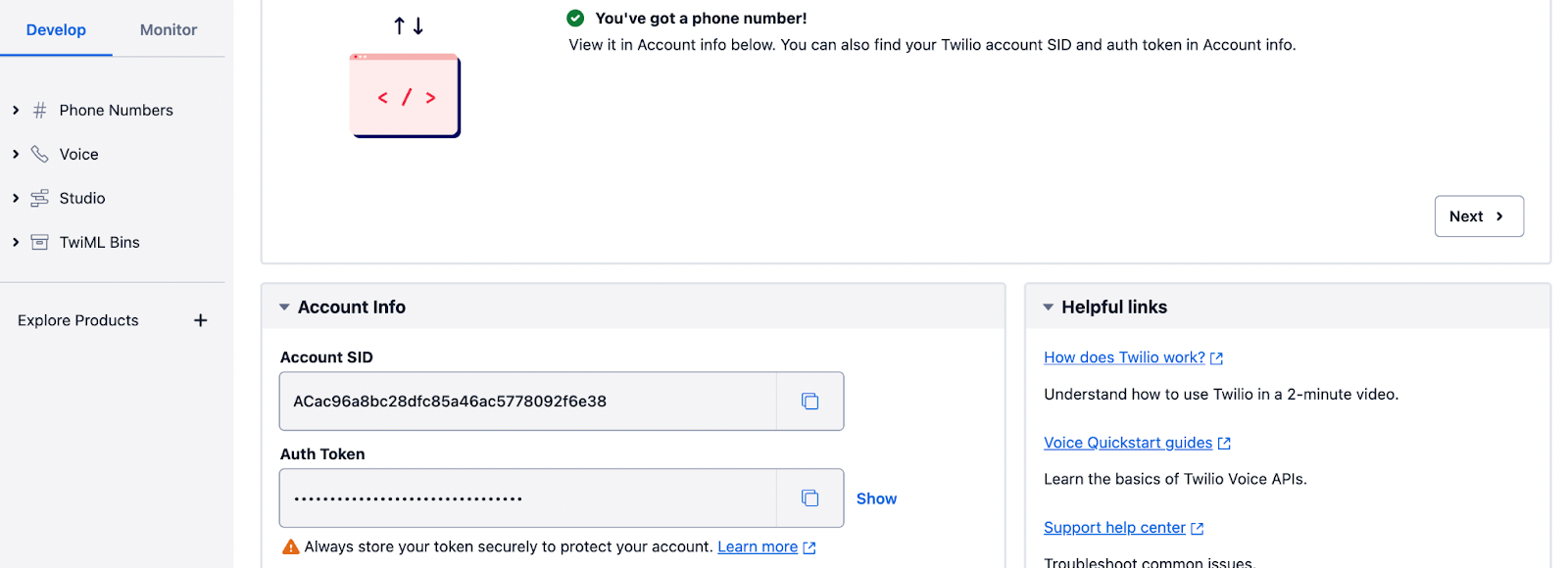Click the code window illustration
Screen dimensions: 1568x568
coord(405,96)
